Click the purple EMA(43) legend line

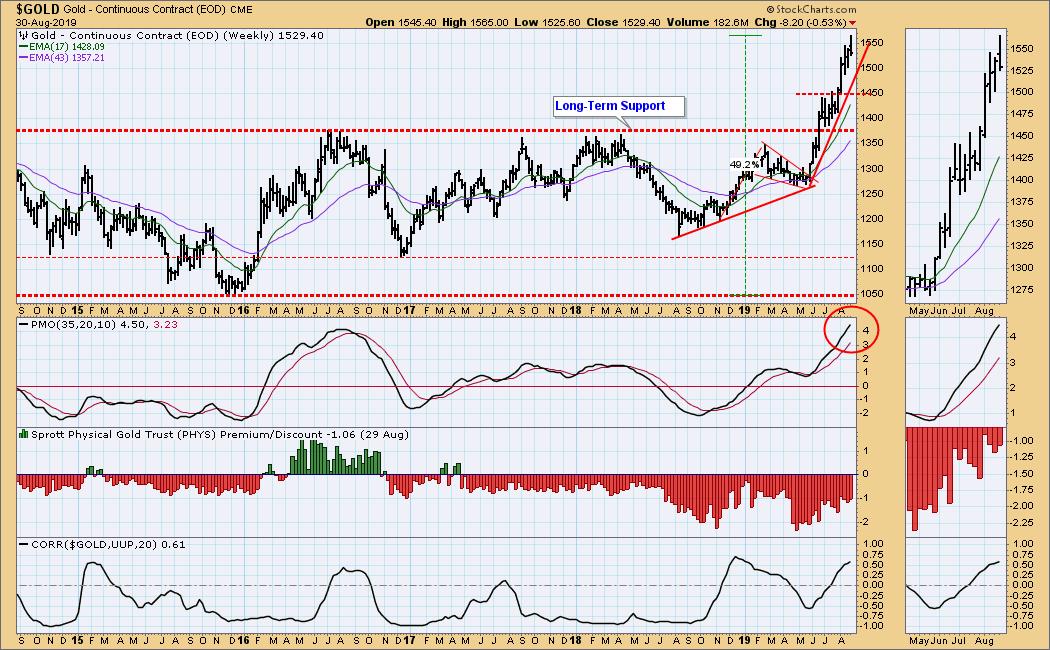point(23,58)
